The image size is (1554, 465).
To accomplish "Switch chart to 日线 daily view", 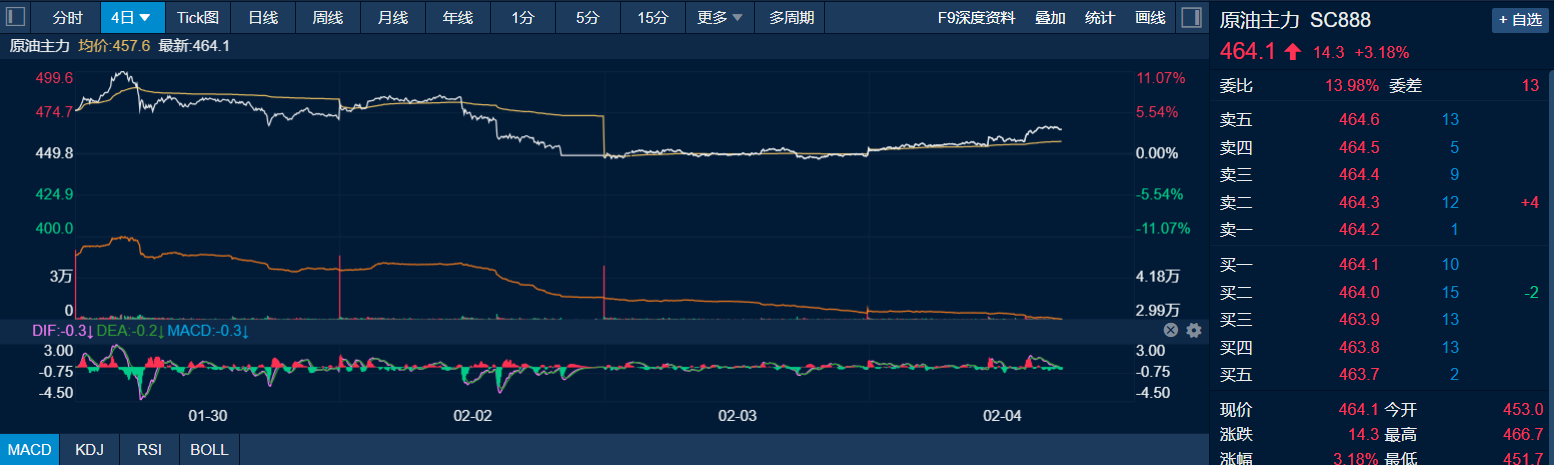I will click(263, 18).
